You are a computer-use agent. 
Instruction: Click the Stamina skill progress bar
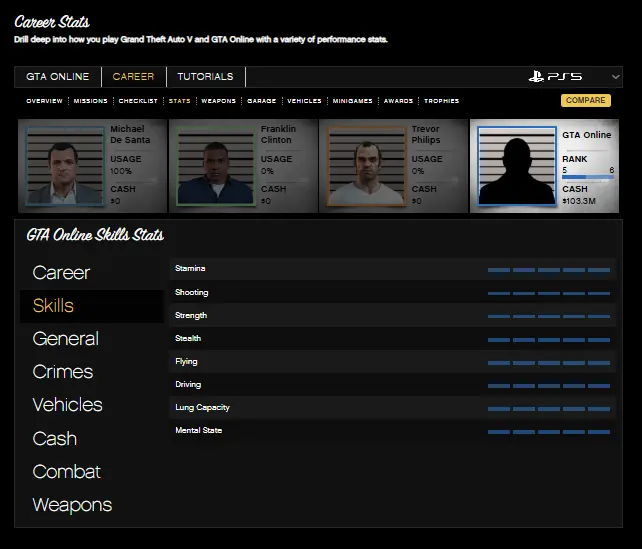[548, 270]
